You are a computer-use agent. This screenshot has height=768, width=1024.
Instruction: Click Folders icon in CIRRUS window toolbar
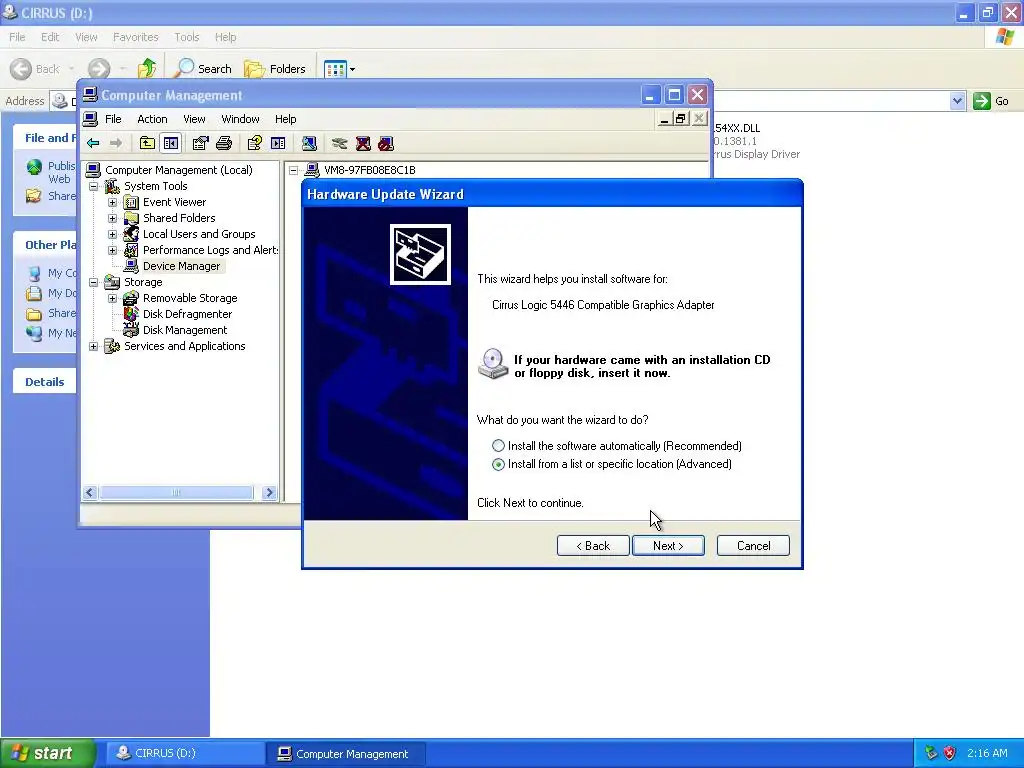(254, 69)
